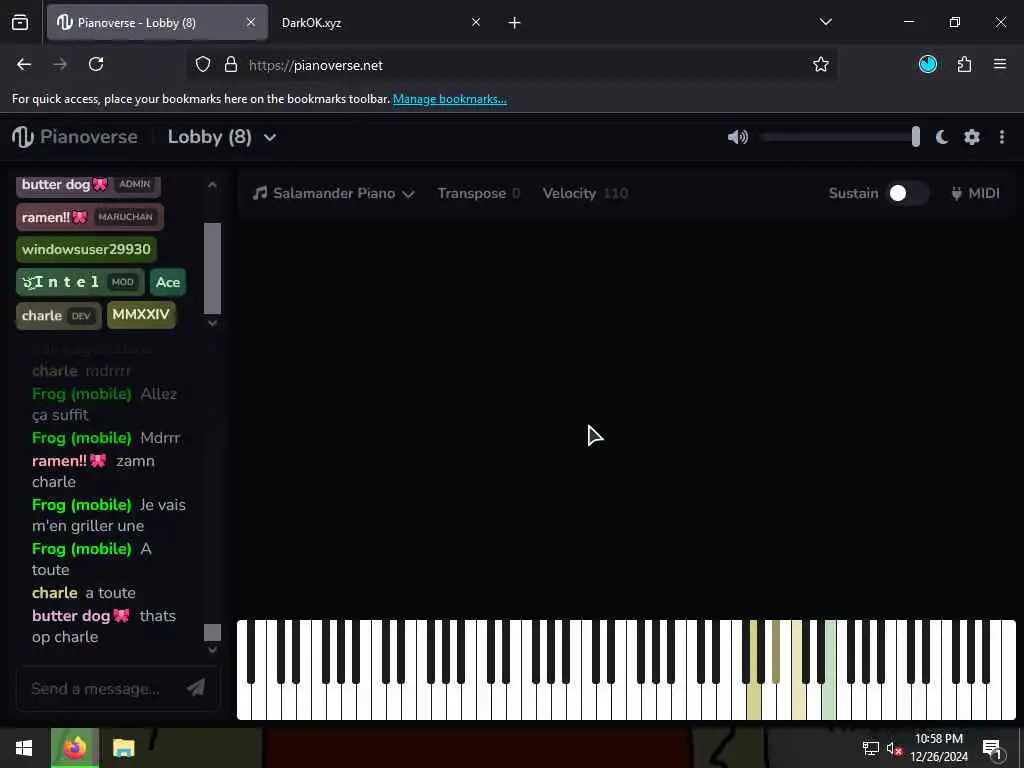1024x768 pixels.
Task: Open the Windows notification center
Action: (993, 749)
